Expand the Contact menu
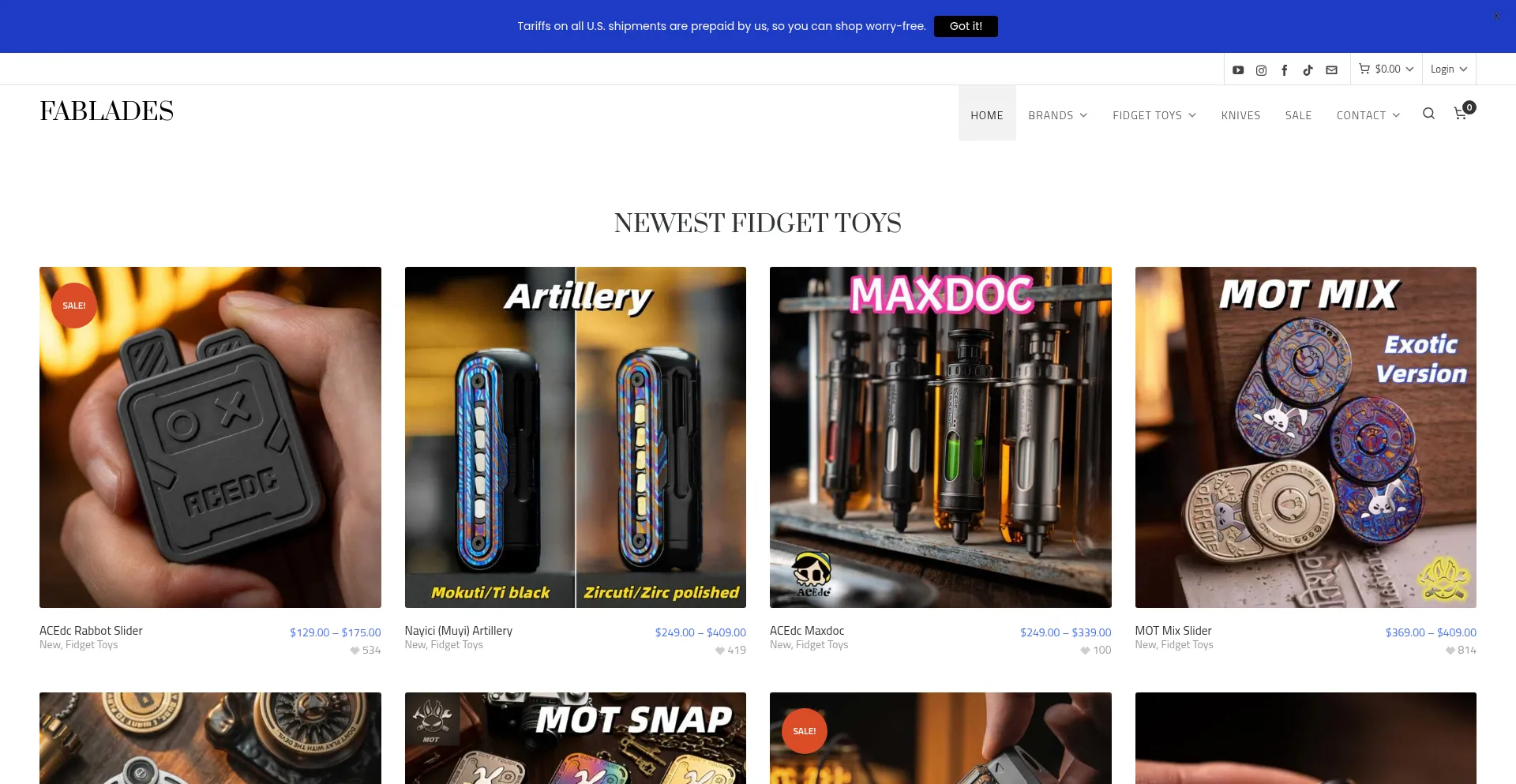 tap(1368, 115)
